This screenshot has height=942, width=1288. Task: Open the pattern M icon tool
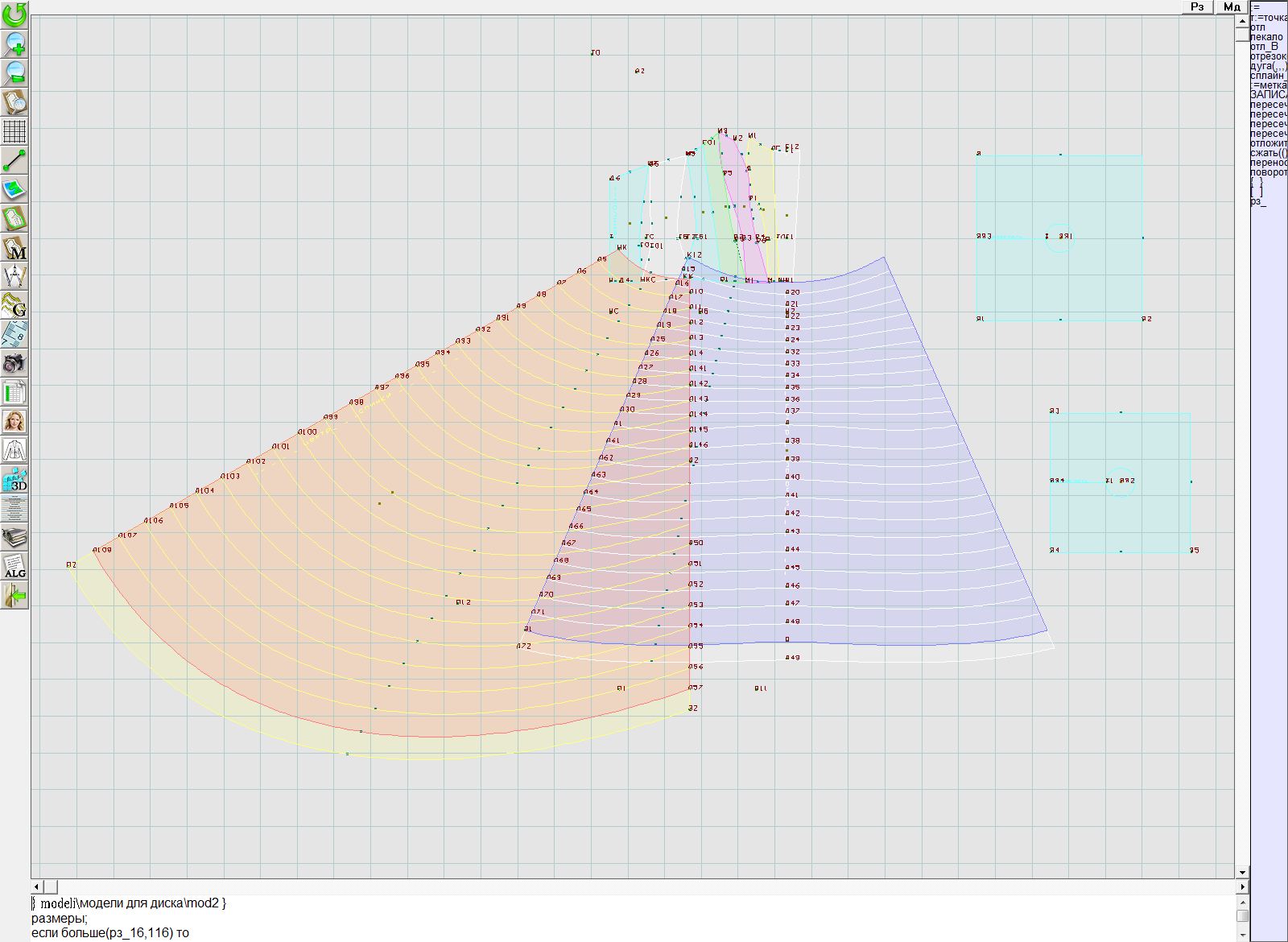click(14, 248)
